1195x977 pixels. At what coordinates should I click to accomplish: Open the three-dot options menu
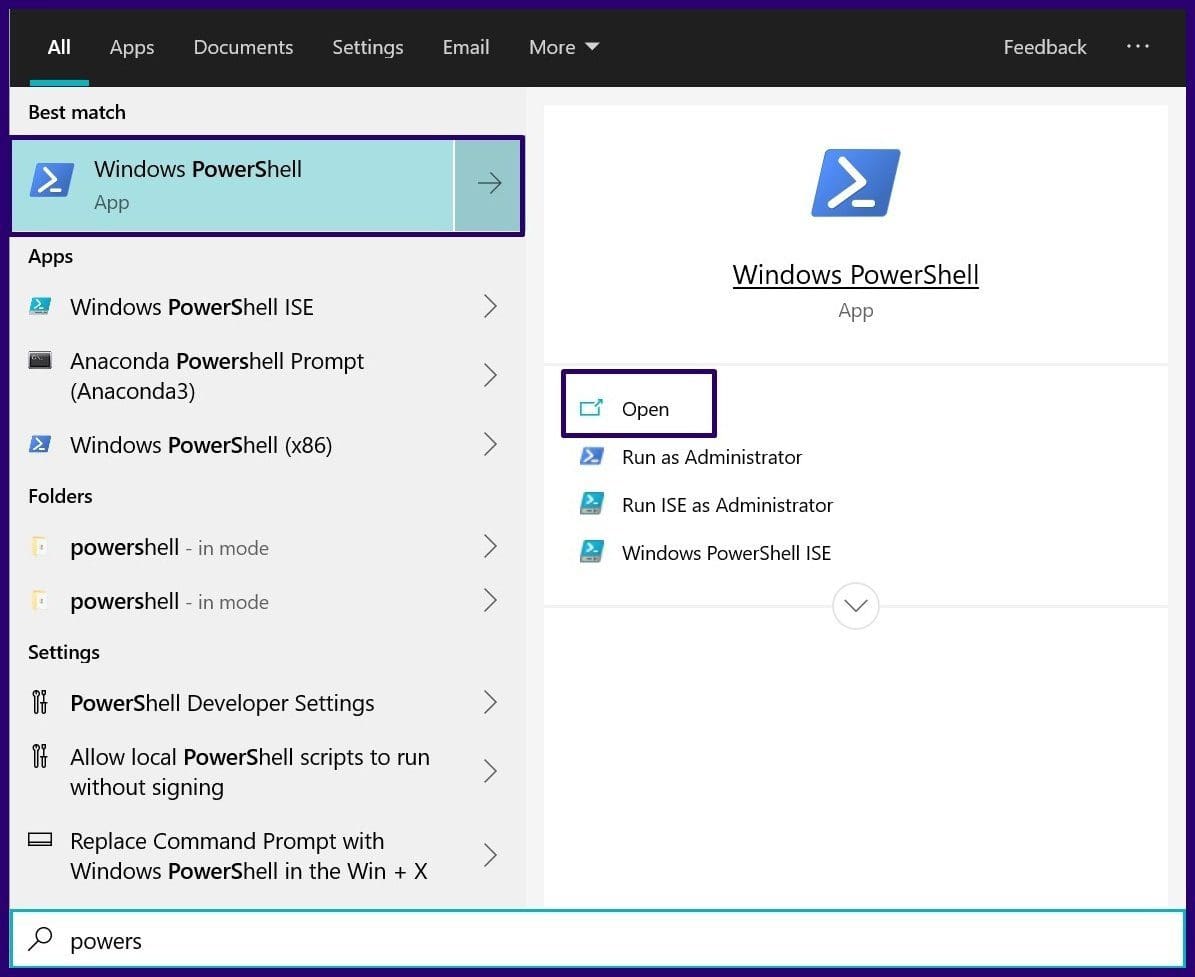coord(1137,46)
